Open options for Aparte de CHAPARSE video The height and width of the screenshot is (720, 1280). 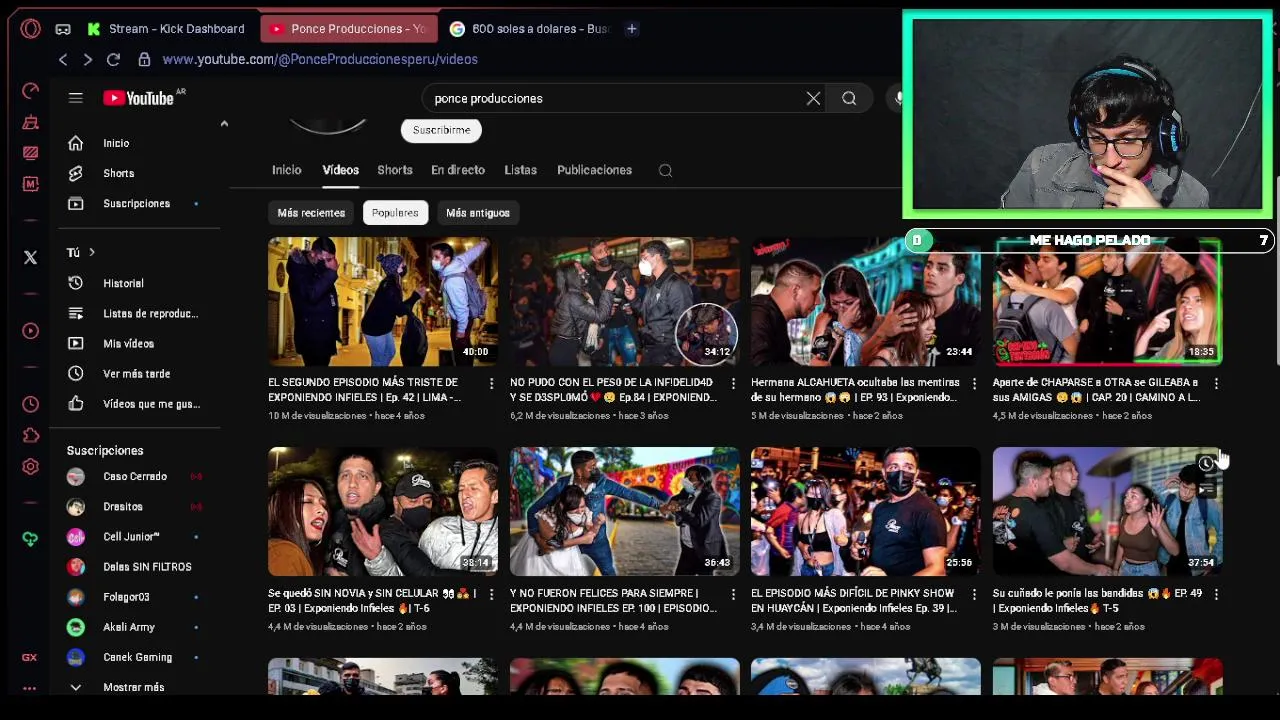pyautogui.click(x=1216, y=383)
